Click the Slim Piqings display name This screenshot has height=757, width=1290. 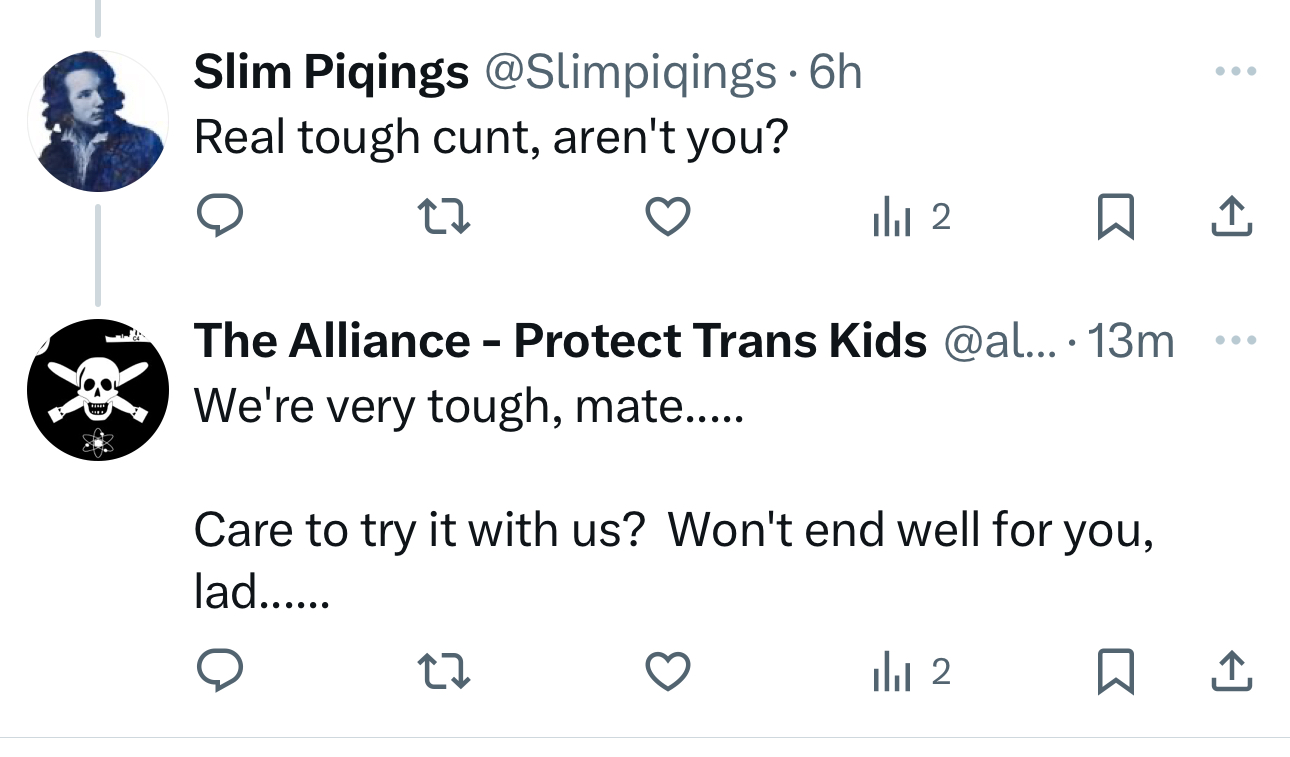pos(331,72)
